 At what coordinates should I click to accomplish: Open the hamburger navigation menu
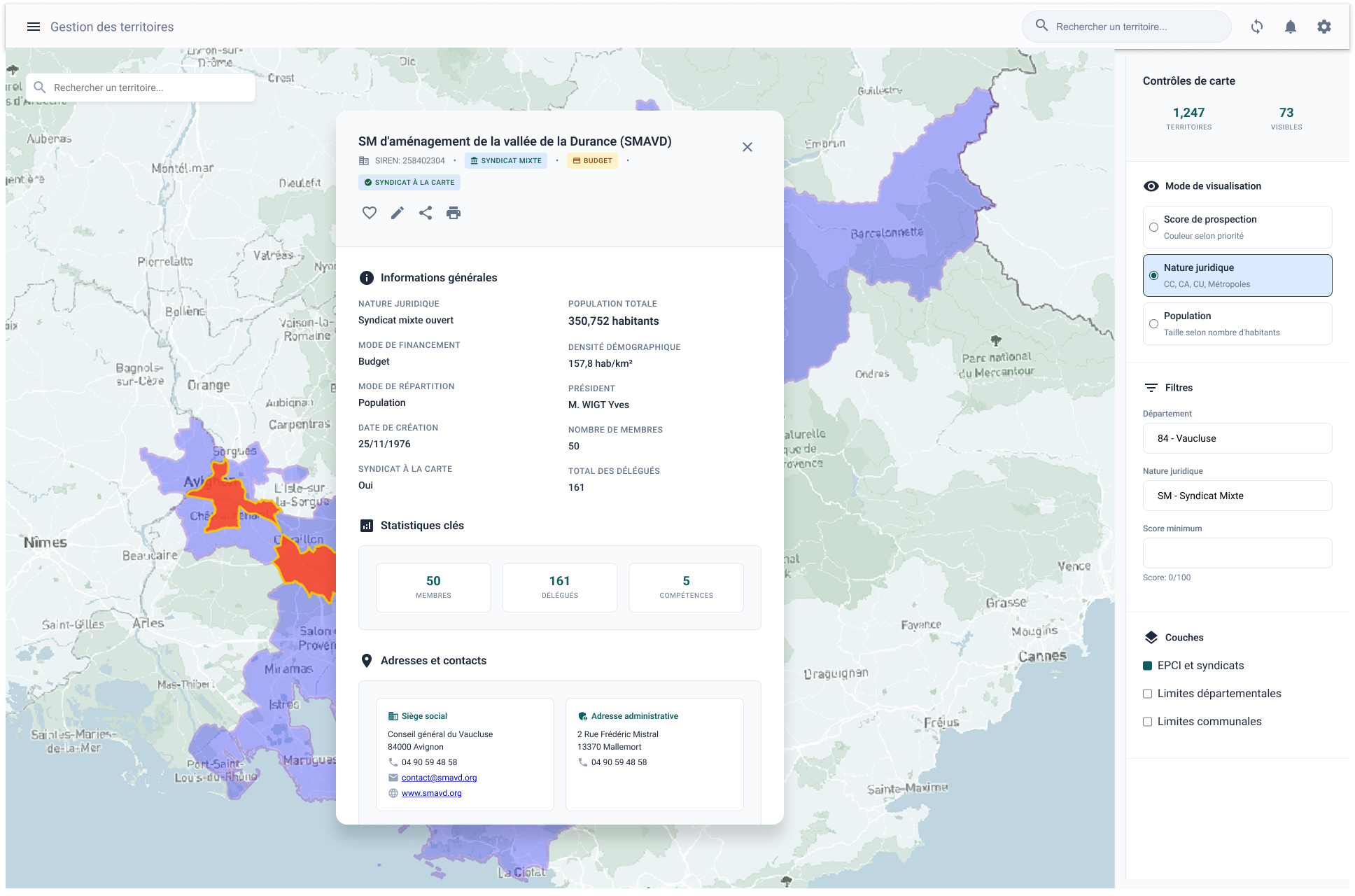[x=33, y=27]
